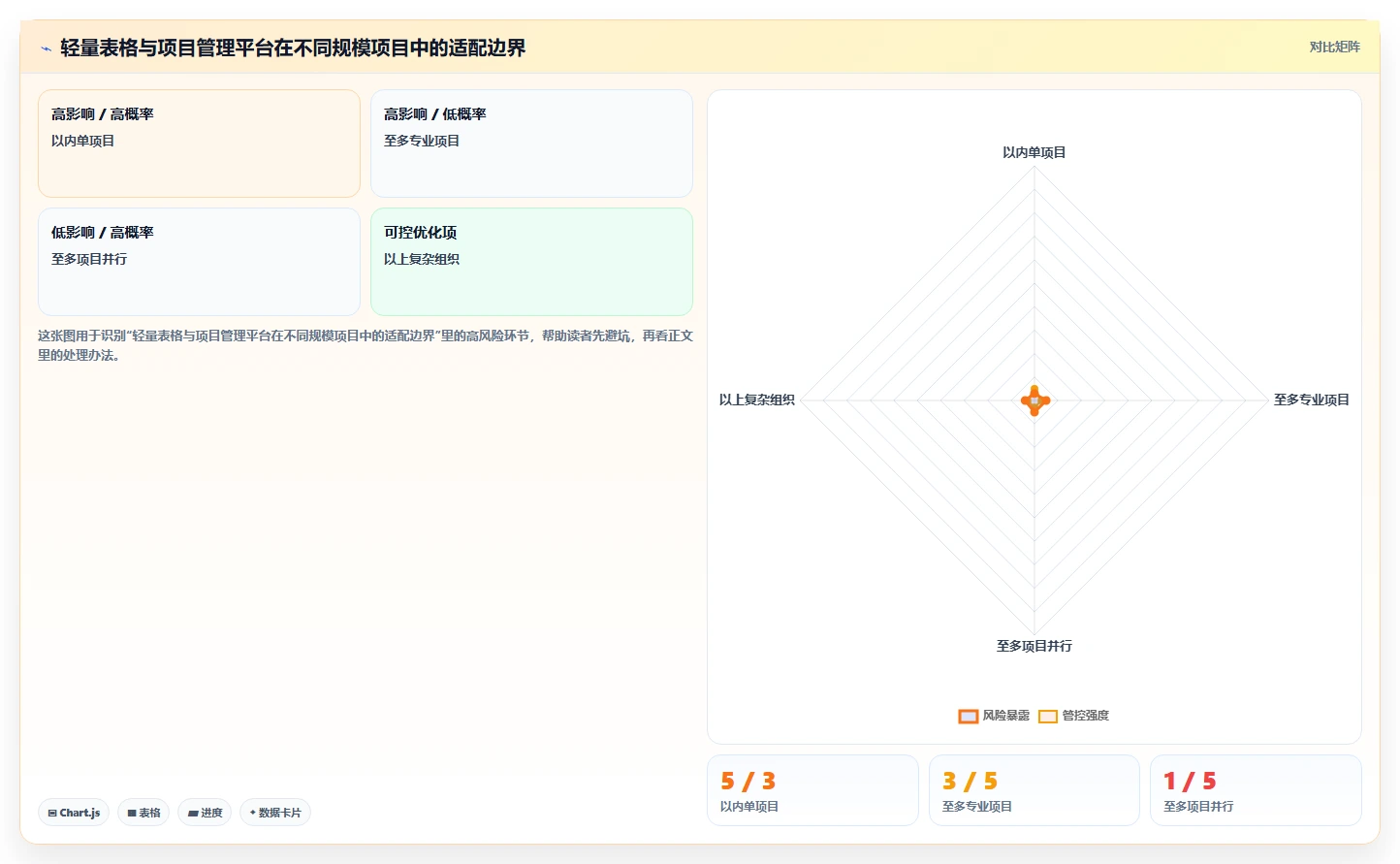Select the 可控优化项 card
Viewport: 1400px width, 864px height.
tap(531, 262)
